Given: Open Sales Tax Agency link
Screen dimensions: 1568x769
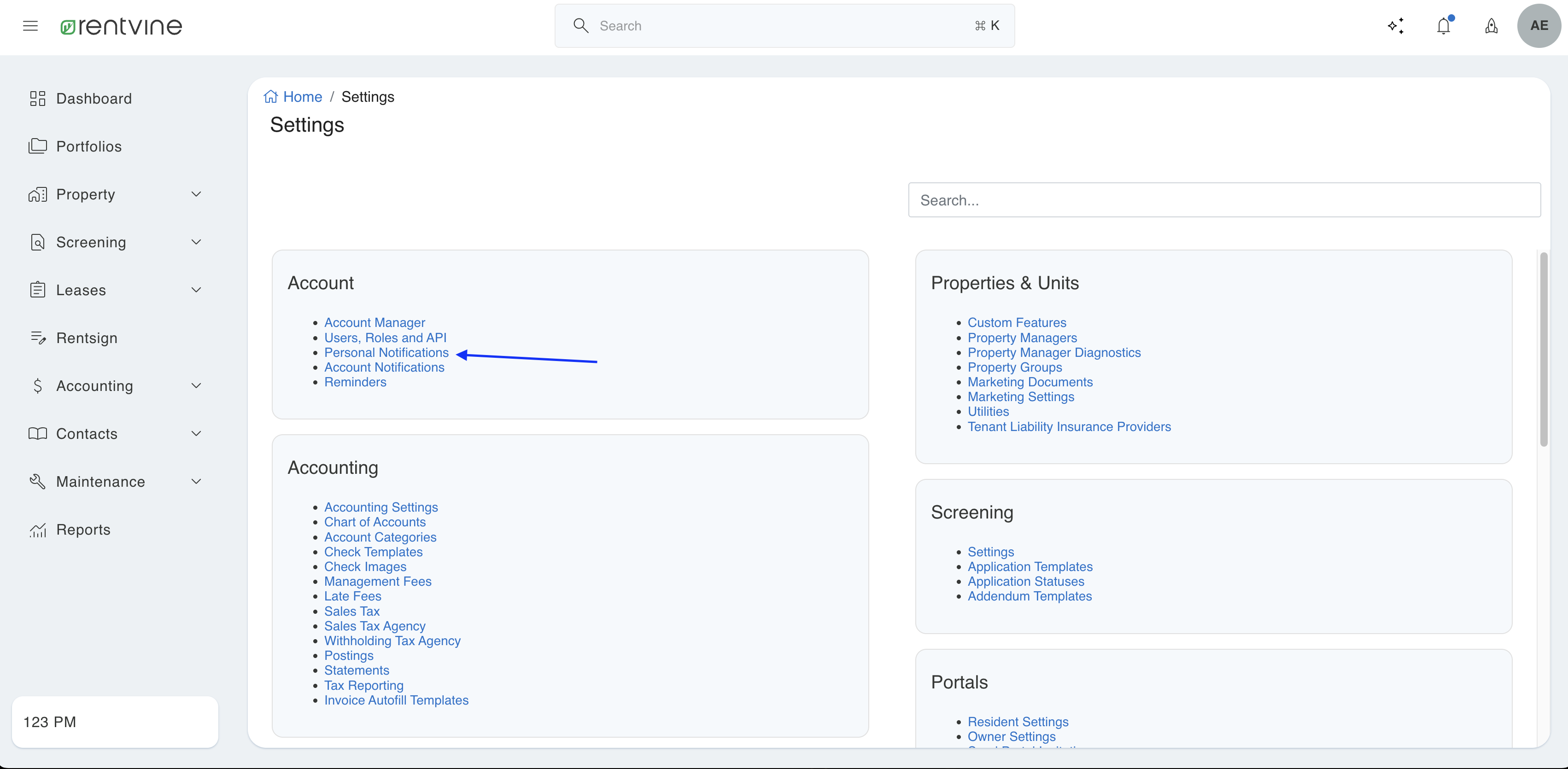Looking at the screenshot, I should click(375, 626).
